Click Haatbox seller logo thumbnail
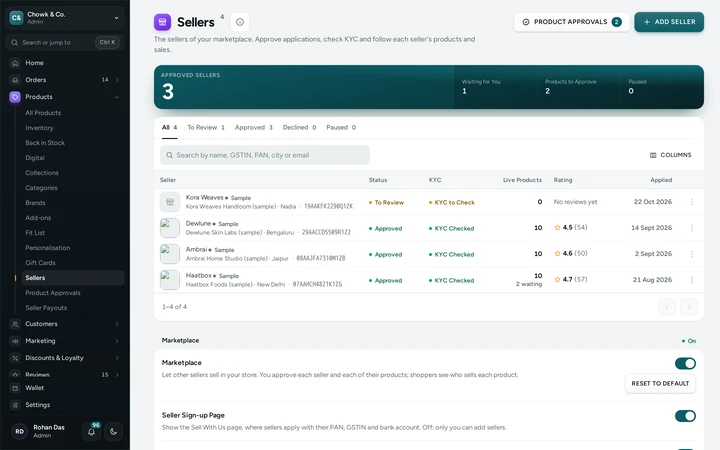 170,280
